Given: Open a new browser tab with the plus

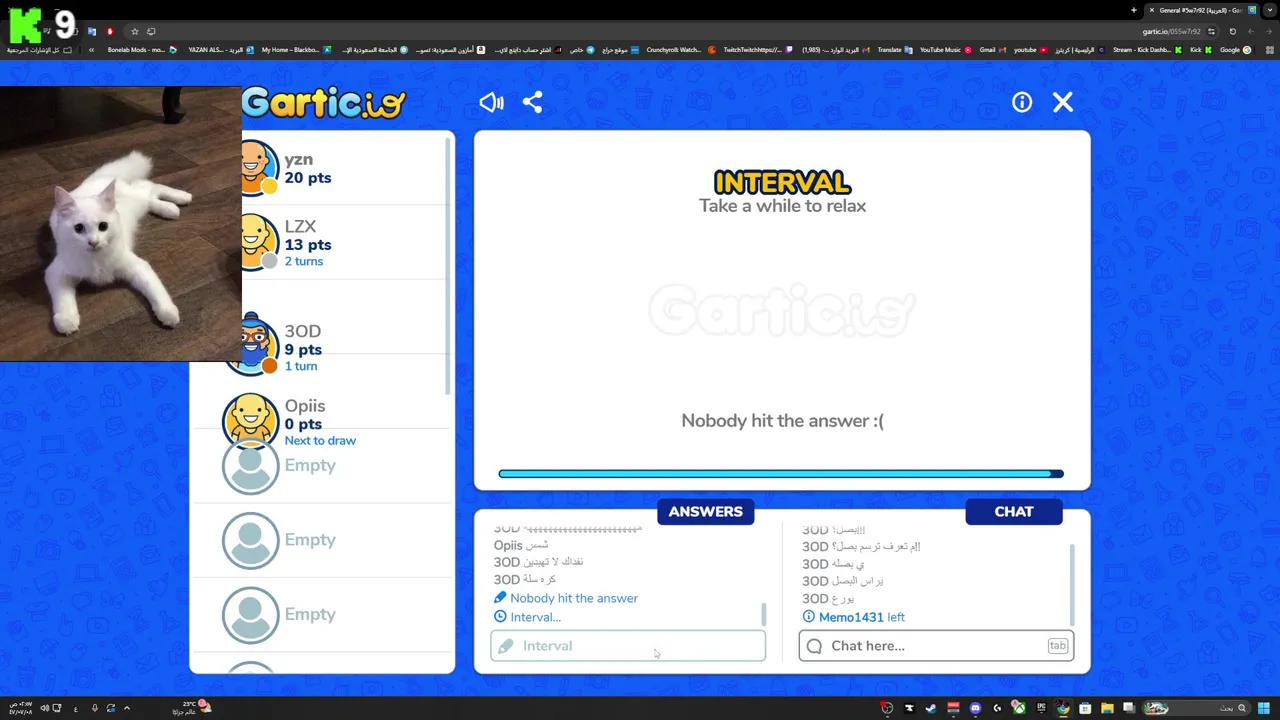Looking at the screenshot, I should coord(1134,10).
